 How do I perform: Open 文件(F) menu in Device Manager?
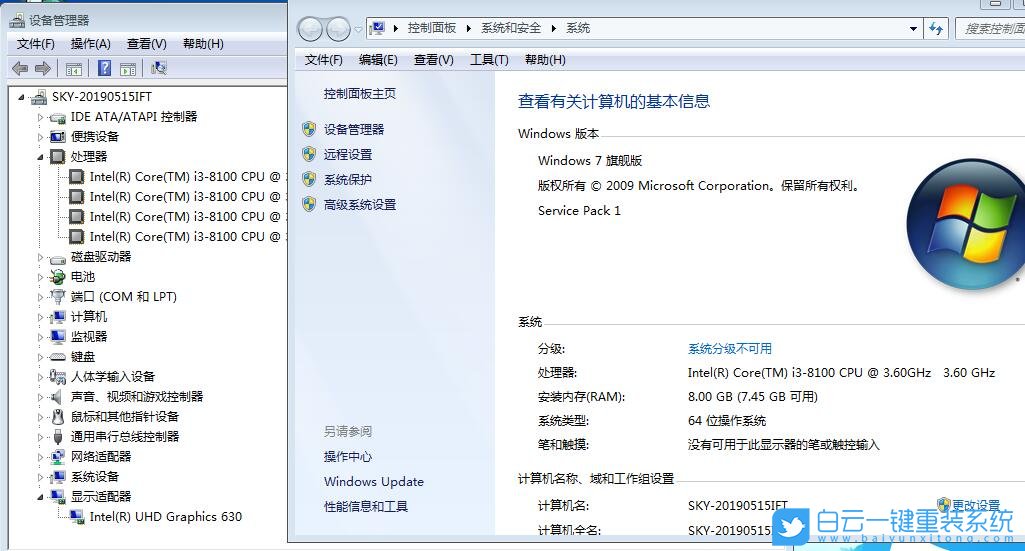click(x=36, y=44)
